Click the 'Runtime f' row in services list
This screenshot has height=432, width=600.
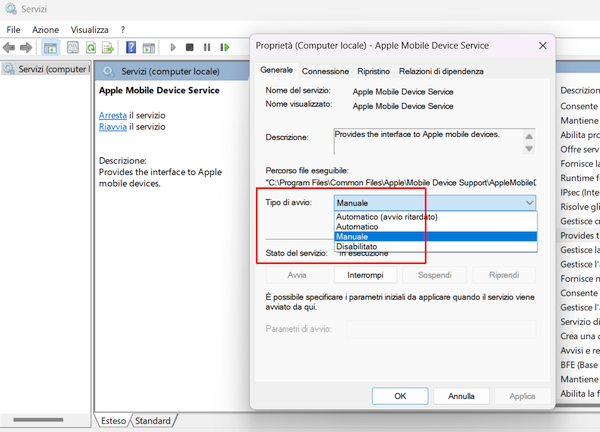pos(579,178)
